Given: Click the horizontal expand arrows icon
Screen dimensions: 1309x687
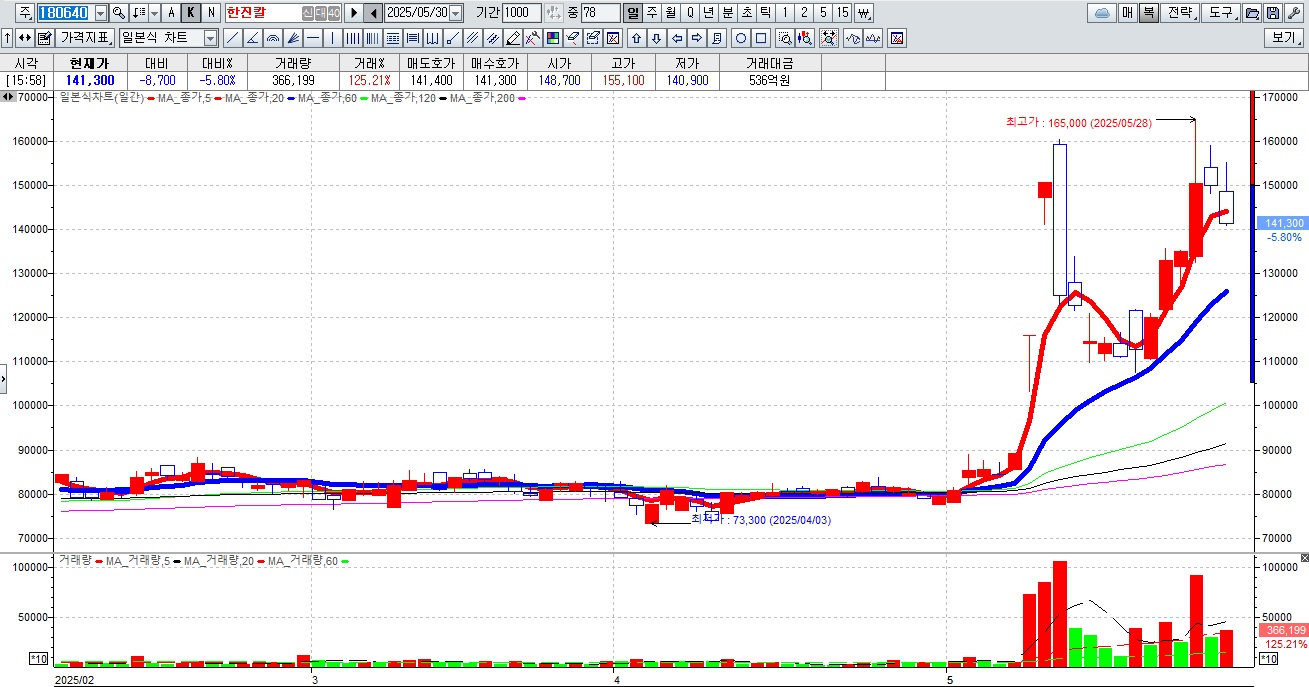Looking at the screenshot, I should (24, 38).
